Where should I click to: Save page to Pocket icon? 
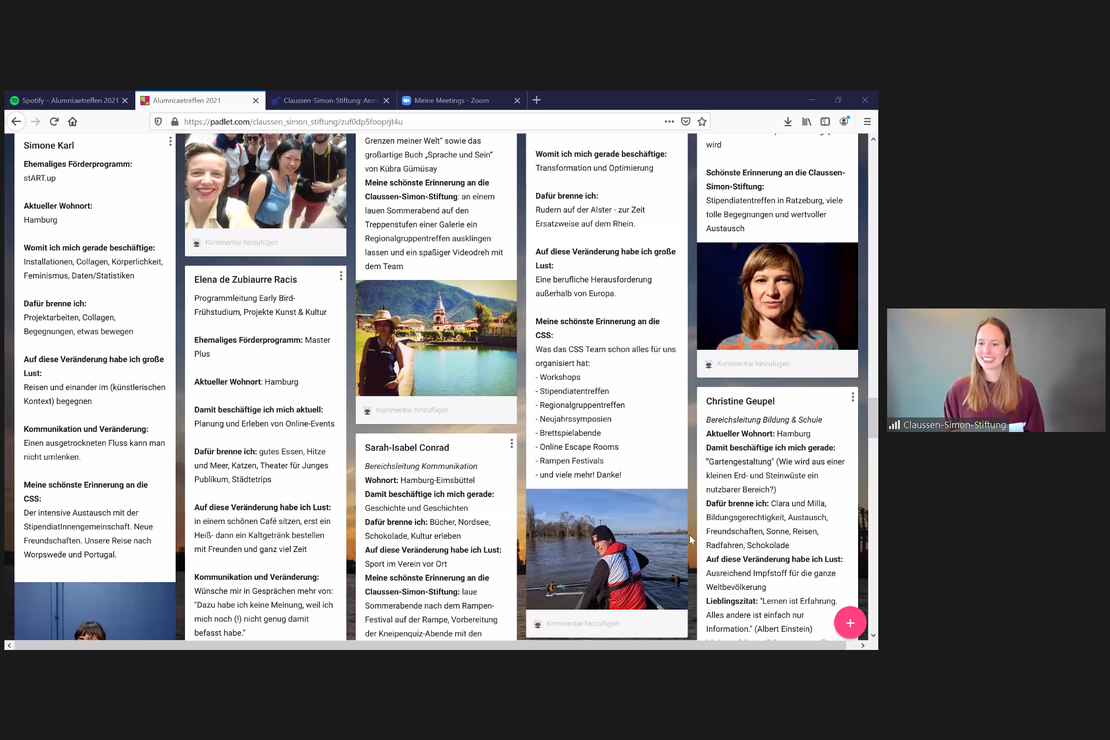[685, 121]
